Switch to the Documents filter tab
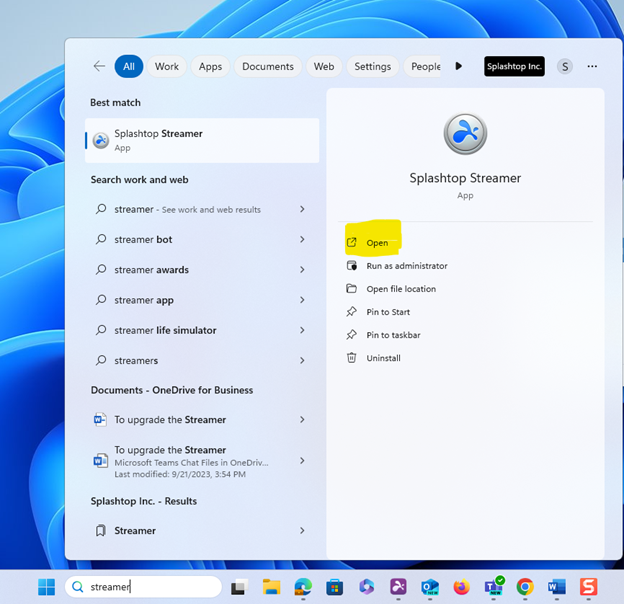The height and width of the screenshot is (604, 624). (x=268, y=66)
